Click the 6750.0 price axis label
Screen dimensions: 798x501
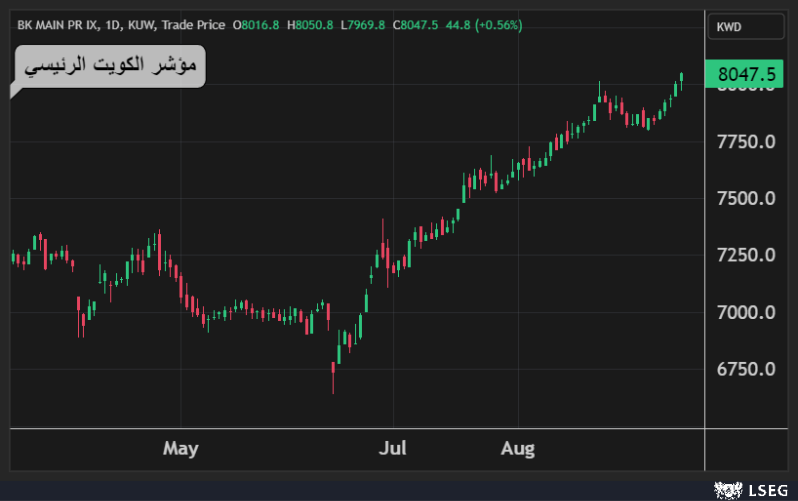click(746, 370)
